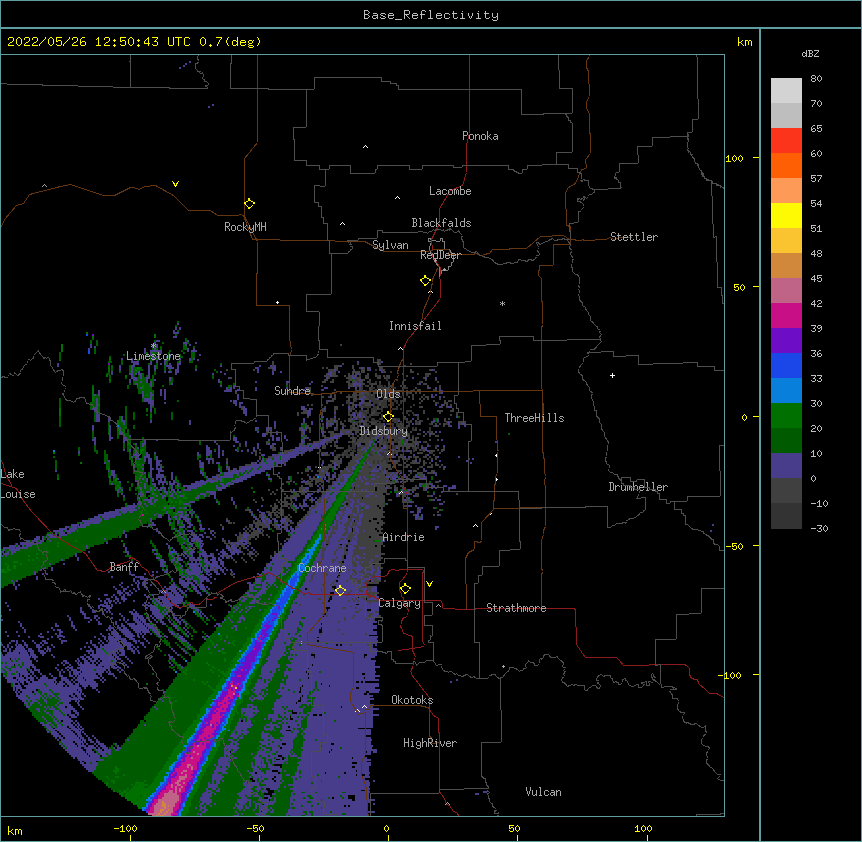Click the Lacombe city label

[x=450, y=191]
